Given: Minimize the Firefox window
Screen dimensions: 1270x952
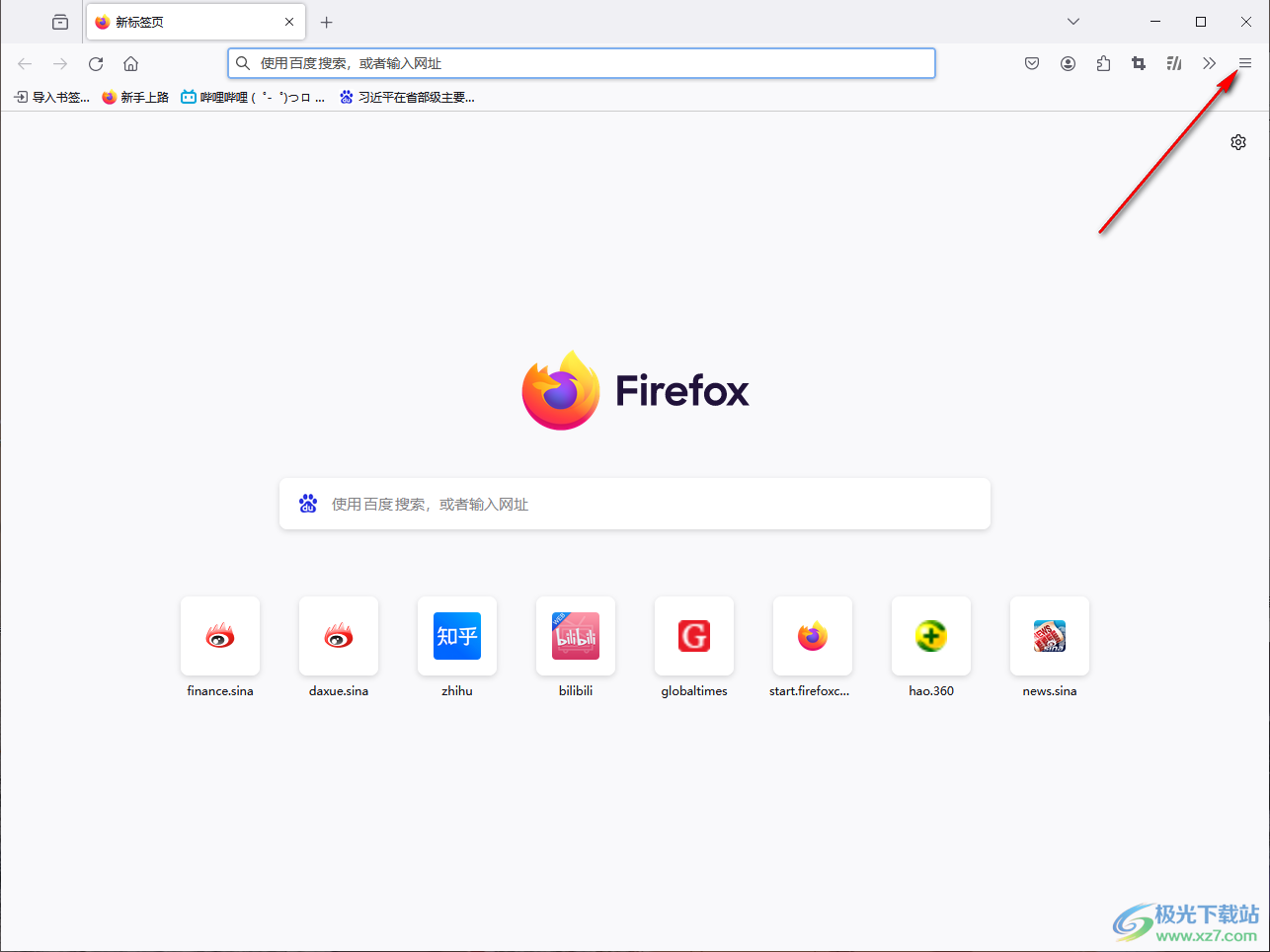Looking at the screenshot, I should click(1155, 22).
